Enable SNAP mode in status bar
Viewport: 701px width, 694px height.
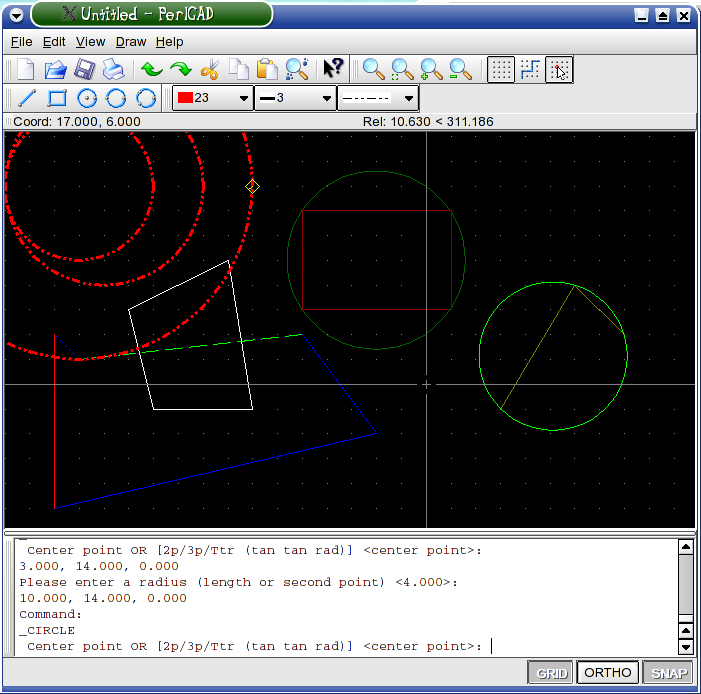(x=666, y=673)
